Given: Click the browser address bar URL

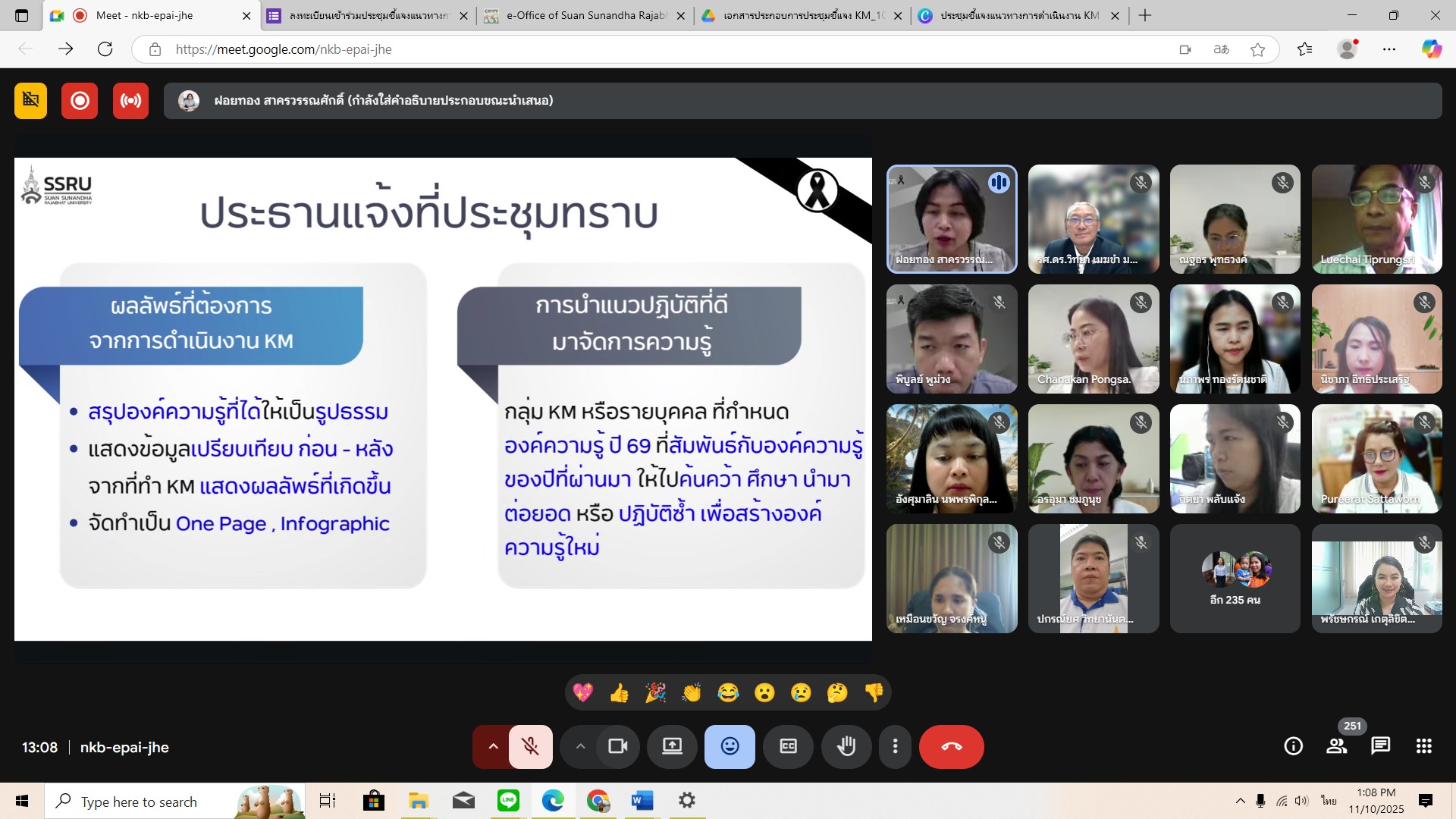Looking at the screenshot, I should coord(284,49).
